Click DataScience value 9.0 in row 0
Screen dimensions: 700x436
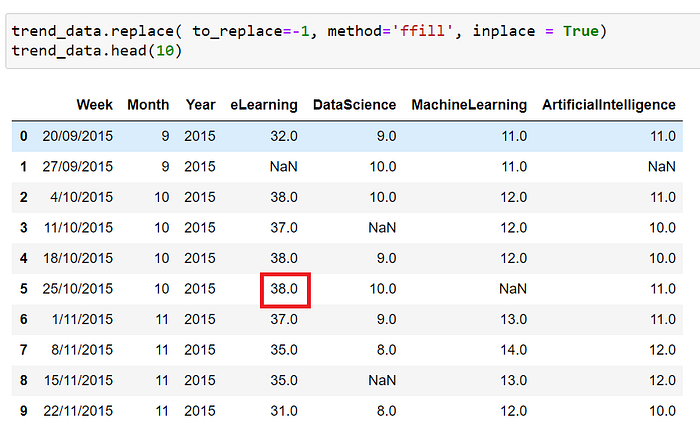click(x=386, y=136)
